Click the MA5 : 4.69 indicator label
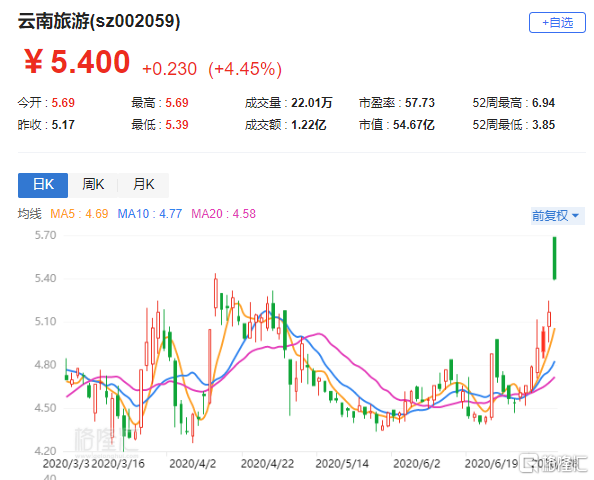This screenshot has width=594, height=480. 79,214
